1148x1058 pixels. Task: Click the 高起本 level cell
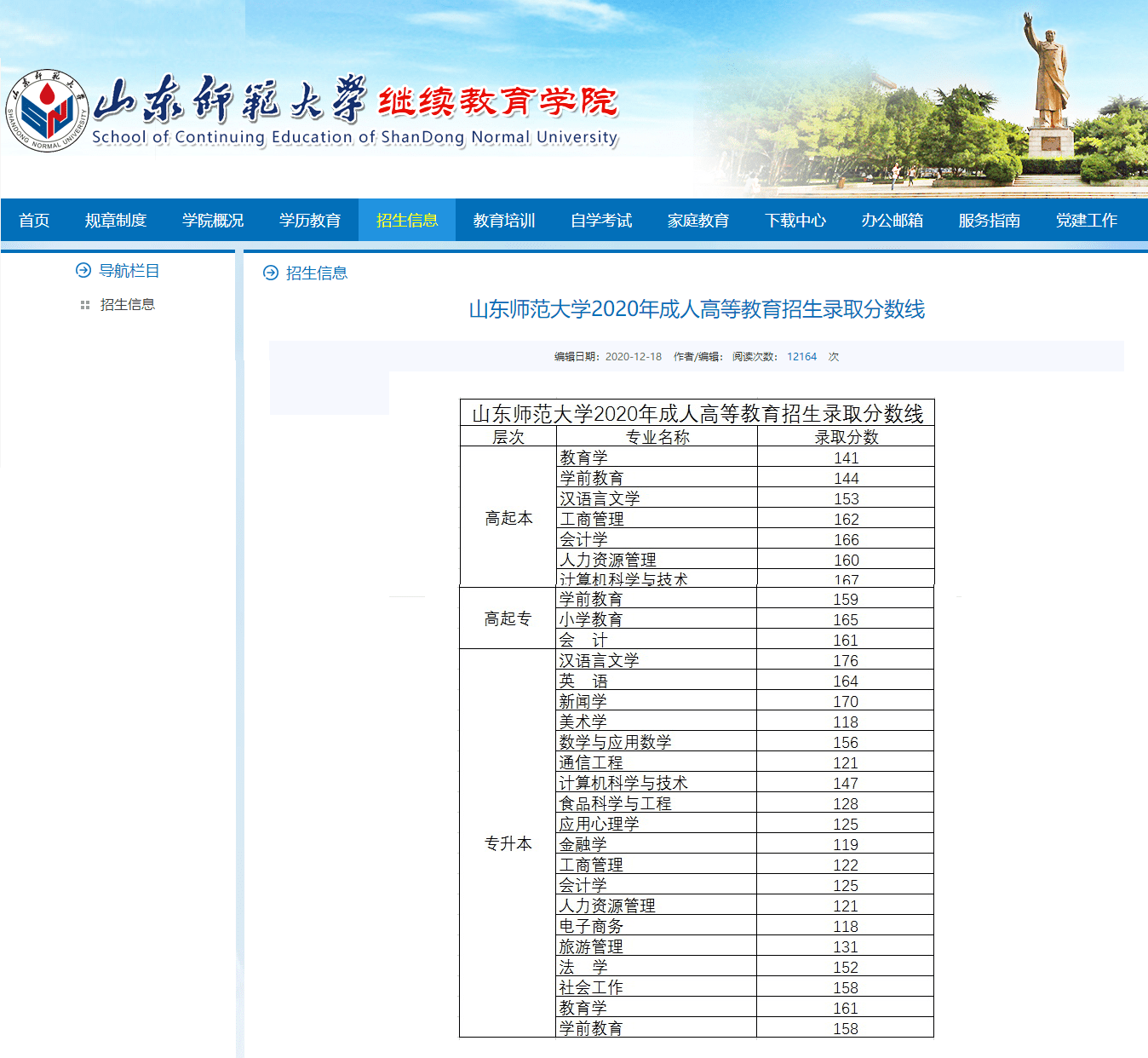pyautogui.click(x=508, y=518)
